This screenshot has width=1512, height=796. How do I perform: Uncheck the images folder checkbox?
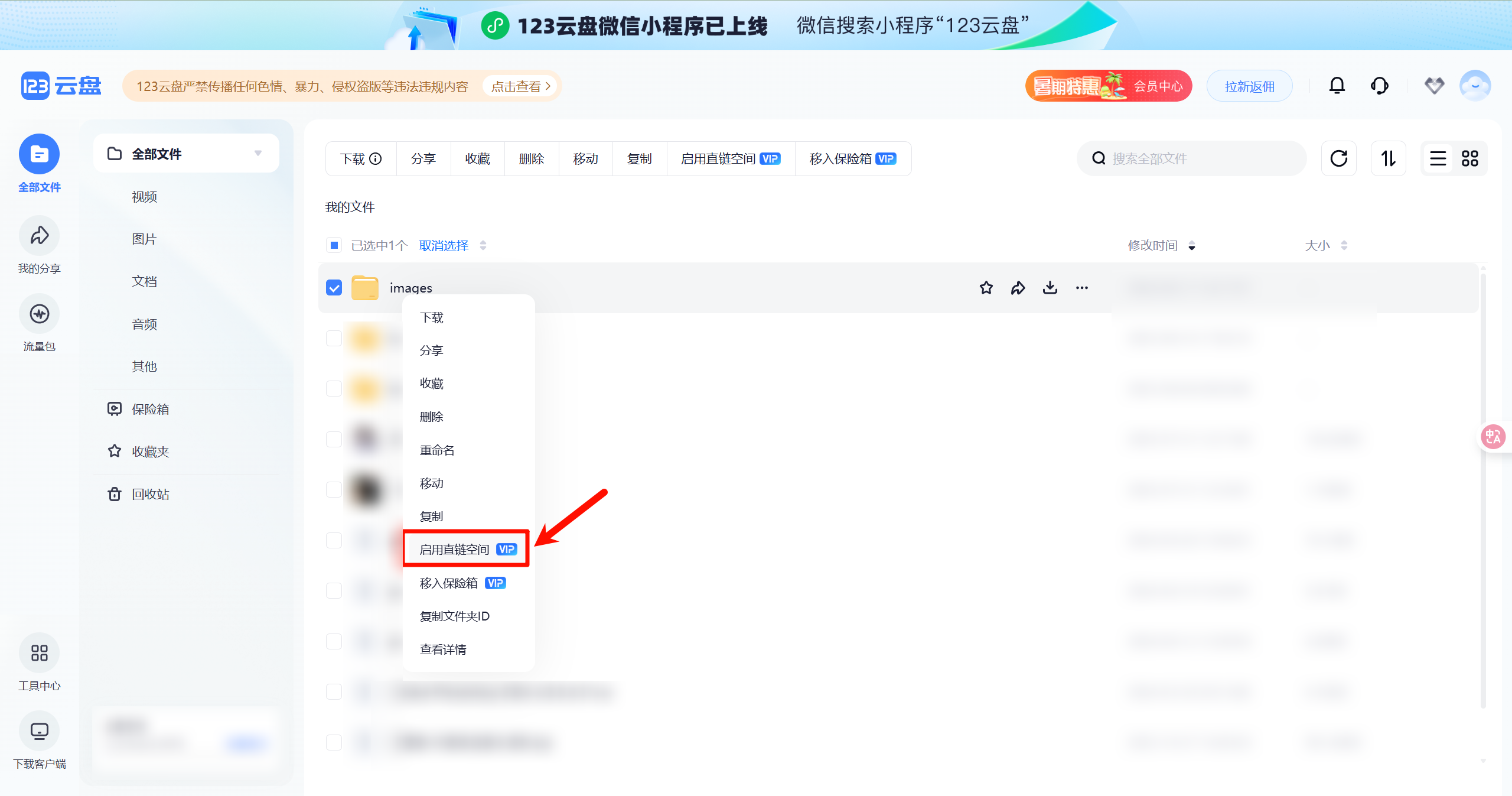[x=334, y=288]
